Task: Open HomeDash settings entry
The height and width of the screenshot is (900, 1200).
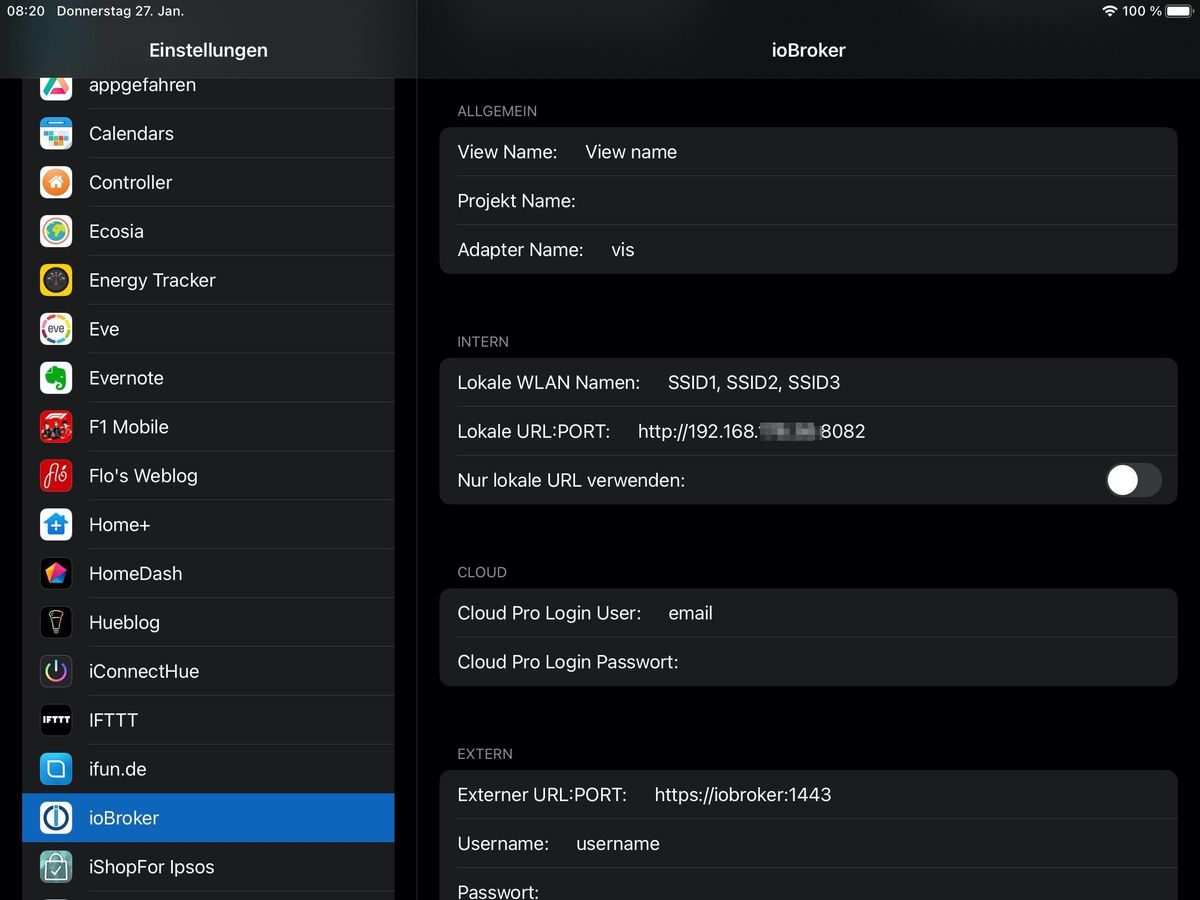Action: [x=208, y=573]
